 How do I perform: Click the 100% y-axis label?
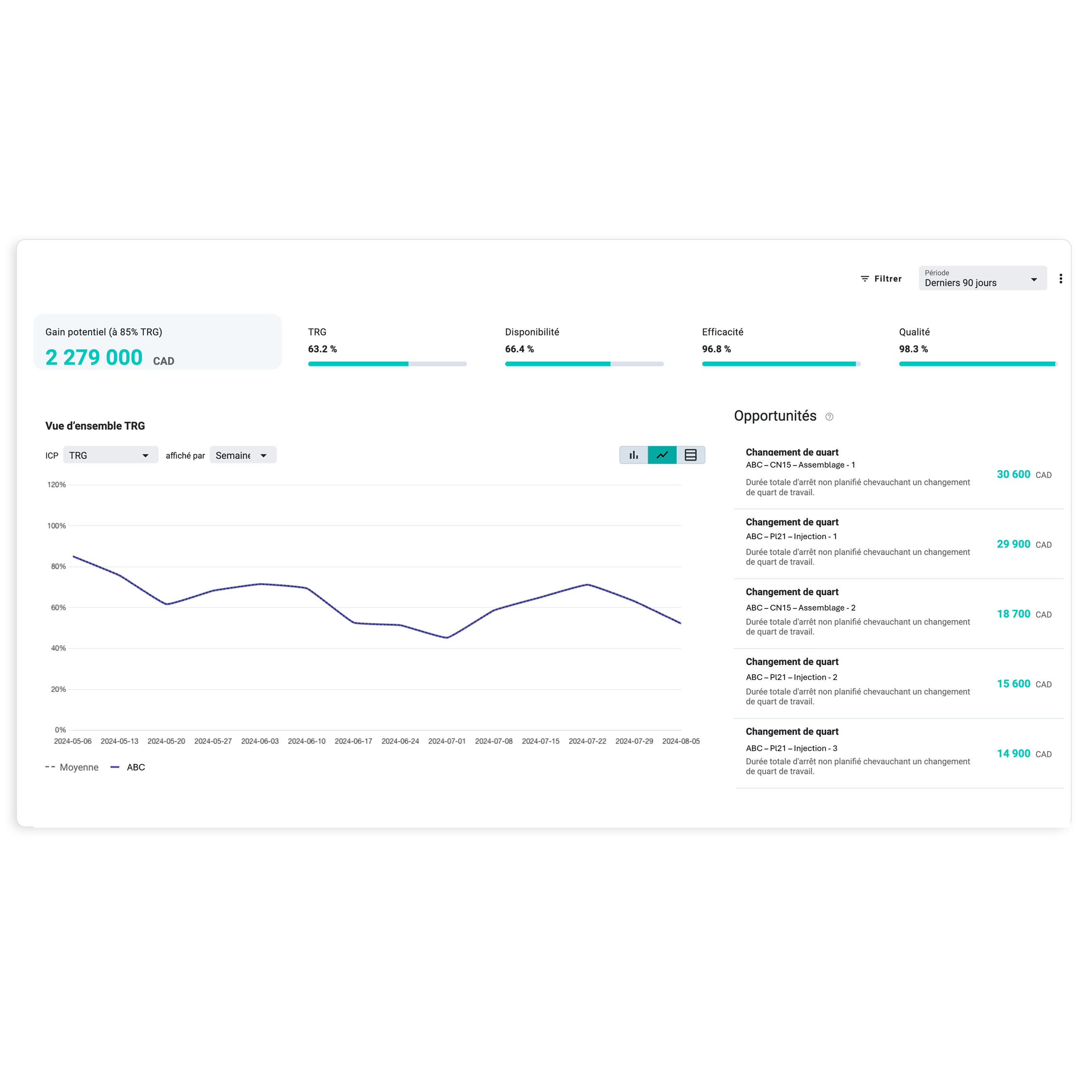tap(57, 526)
